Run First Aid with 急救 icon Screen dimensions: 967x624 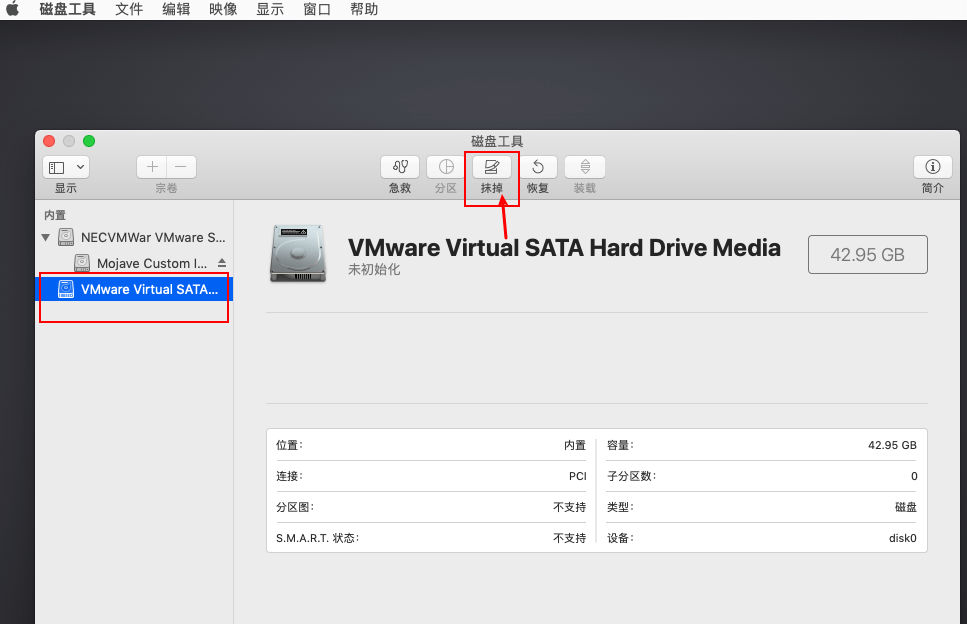400,167
